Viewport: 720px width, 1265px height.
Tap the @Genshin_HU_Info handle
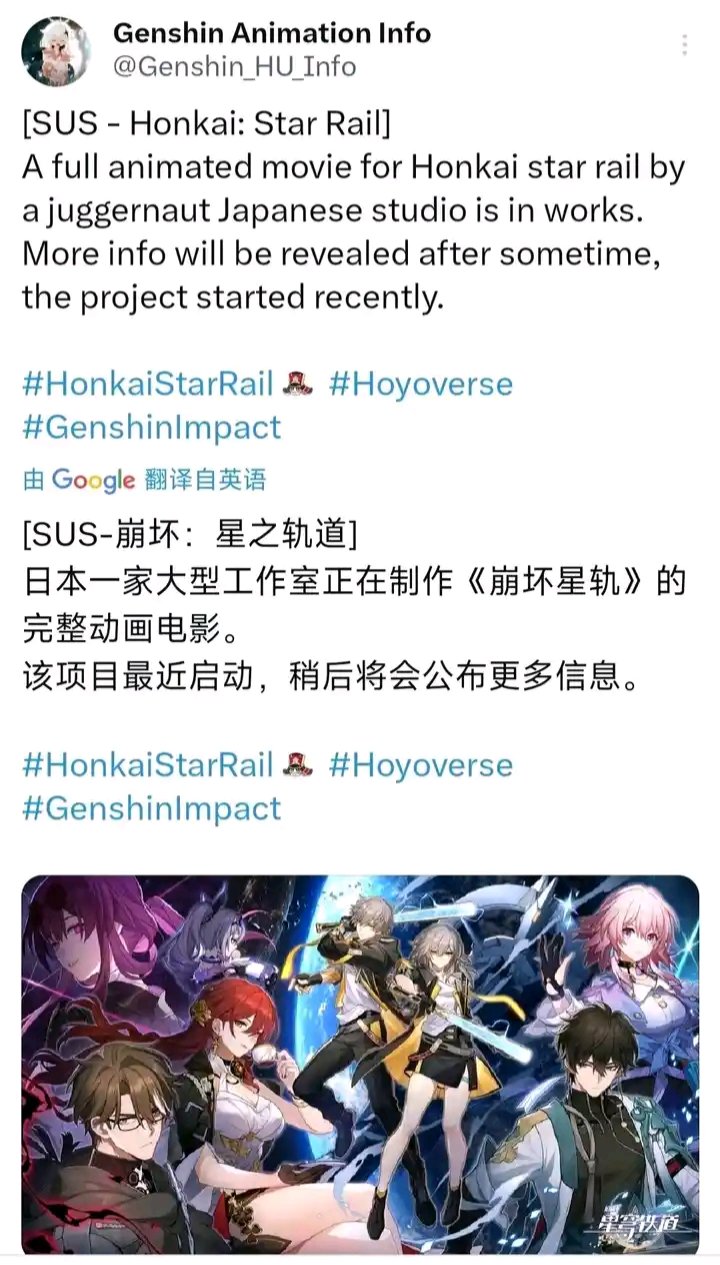(234, 67)
